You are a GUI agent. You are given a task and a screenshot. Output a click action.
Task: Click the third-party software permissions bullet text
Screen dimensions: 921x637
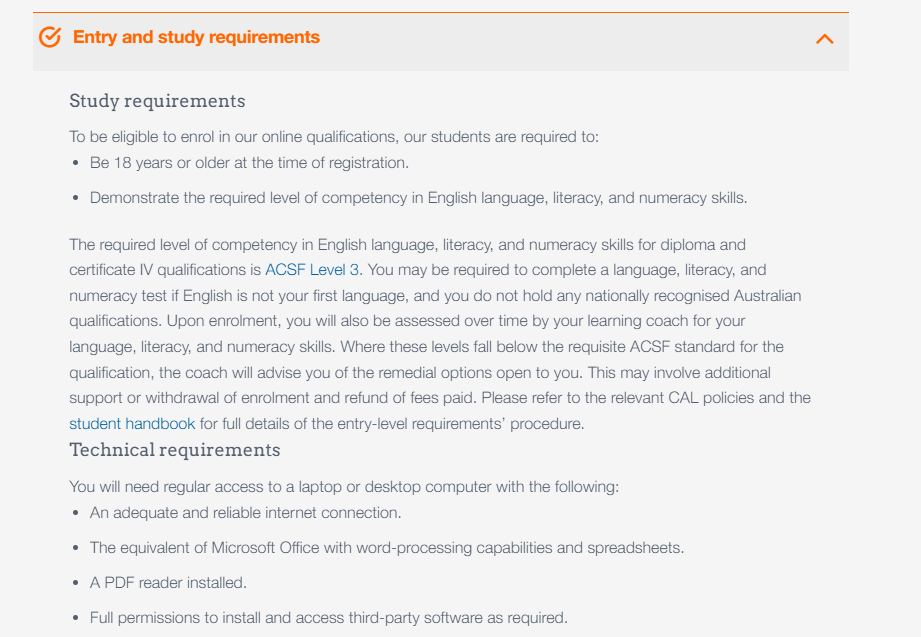[x=328, y=617]
